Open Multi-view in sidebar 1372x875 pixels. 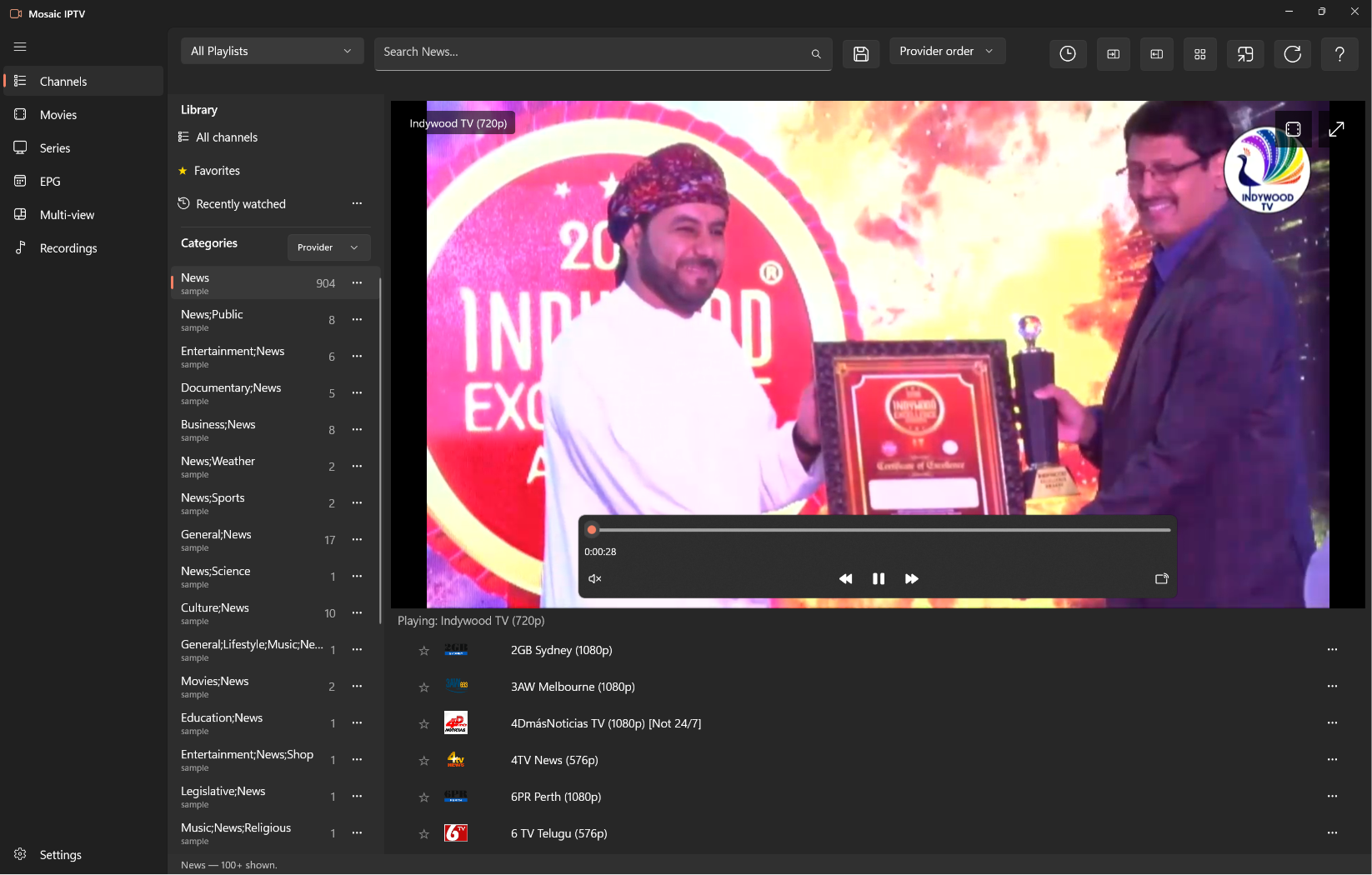pyautogui.click(x=83, y=214)
